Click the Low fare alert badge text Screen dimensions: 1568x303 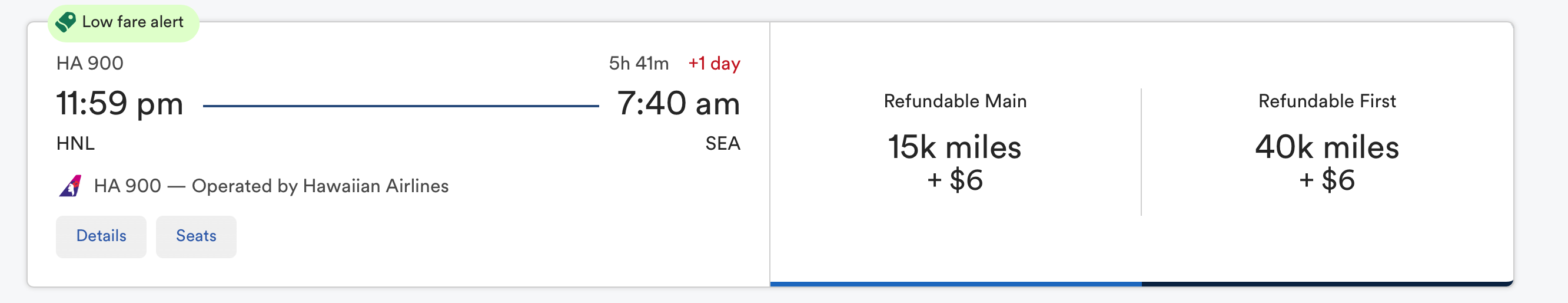point(132,22)
